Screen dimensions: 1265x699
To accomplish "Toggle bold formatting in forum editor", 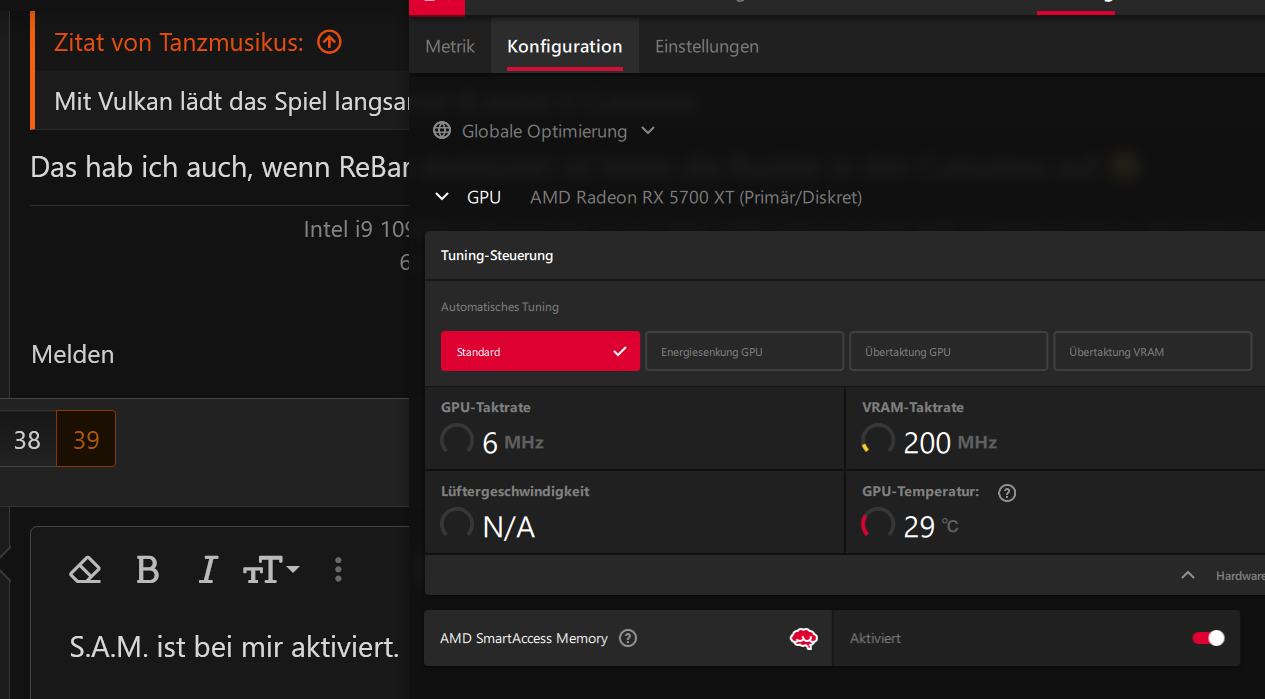I will (x=148, y=570).
